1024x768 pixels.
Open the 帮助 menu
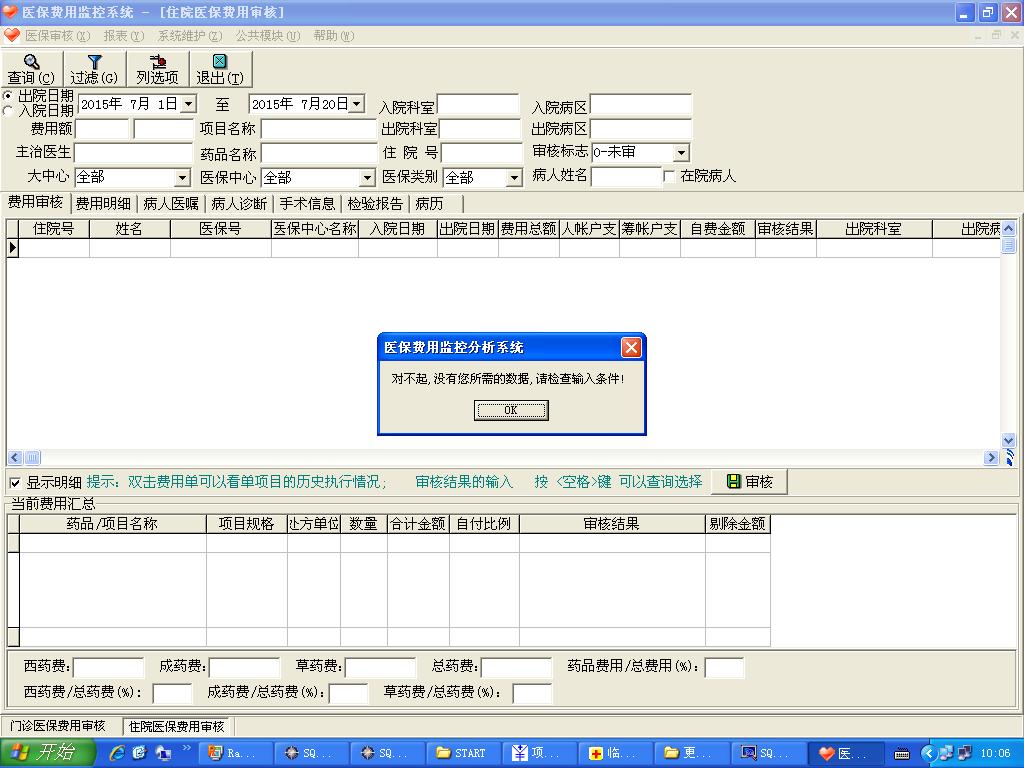coord(334,36)
